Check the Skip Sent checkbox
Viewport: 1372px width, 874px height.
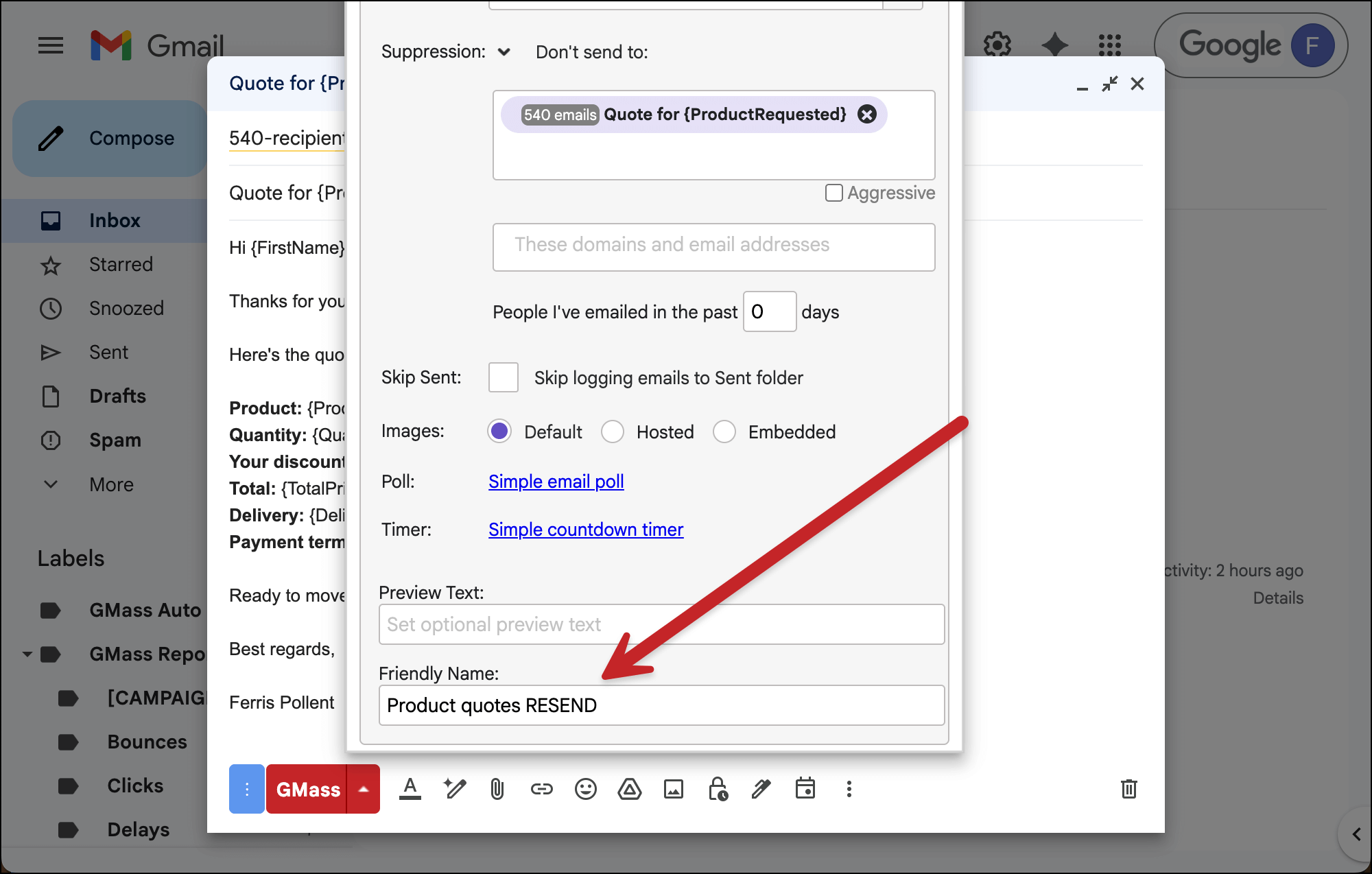[503, 377]
